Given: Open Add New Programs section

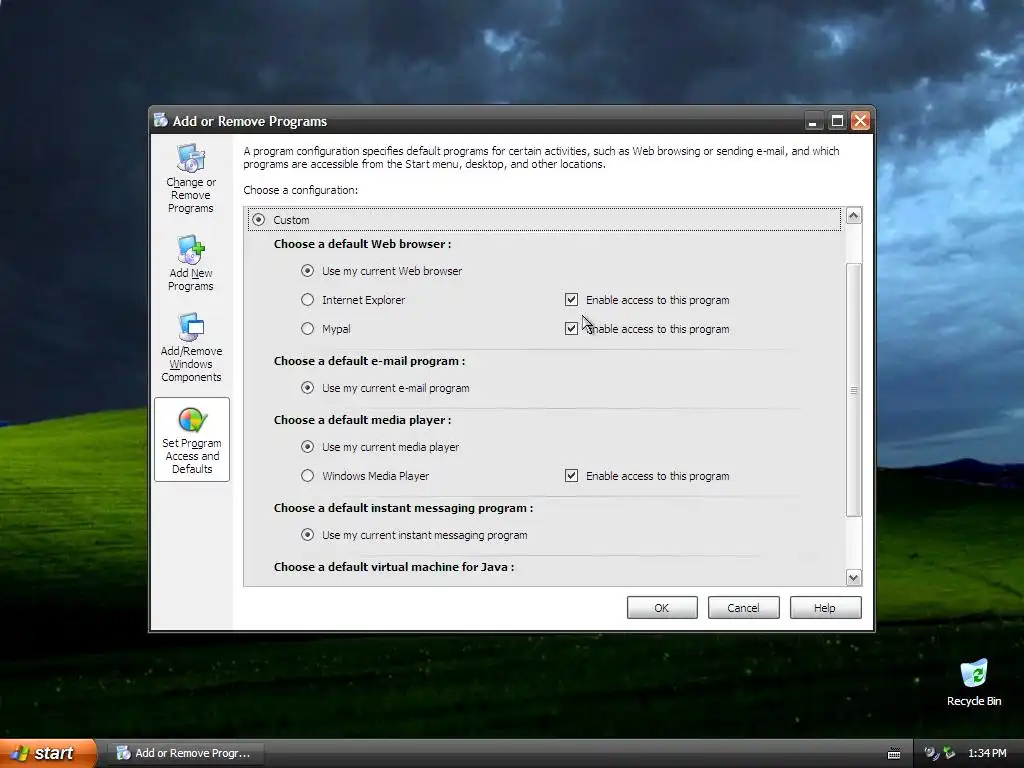Looking at the screenshot, I should tap(191, 263).
